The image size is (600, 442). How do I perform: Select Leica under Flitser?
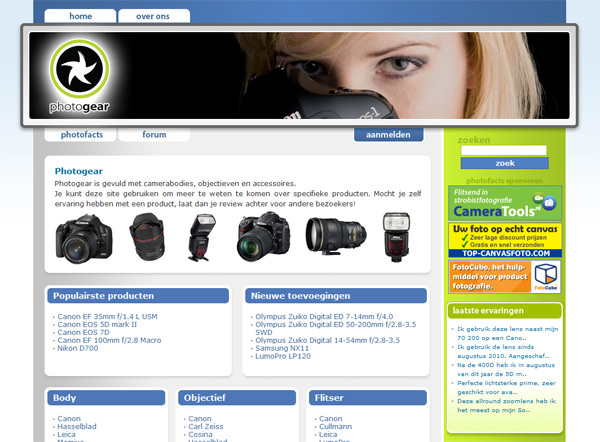(328, 435)
